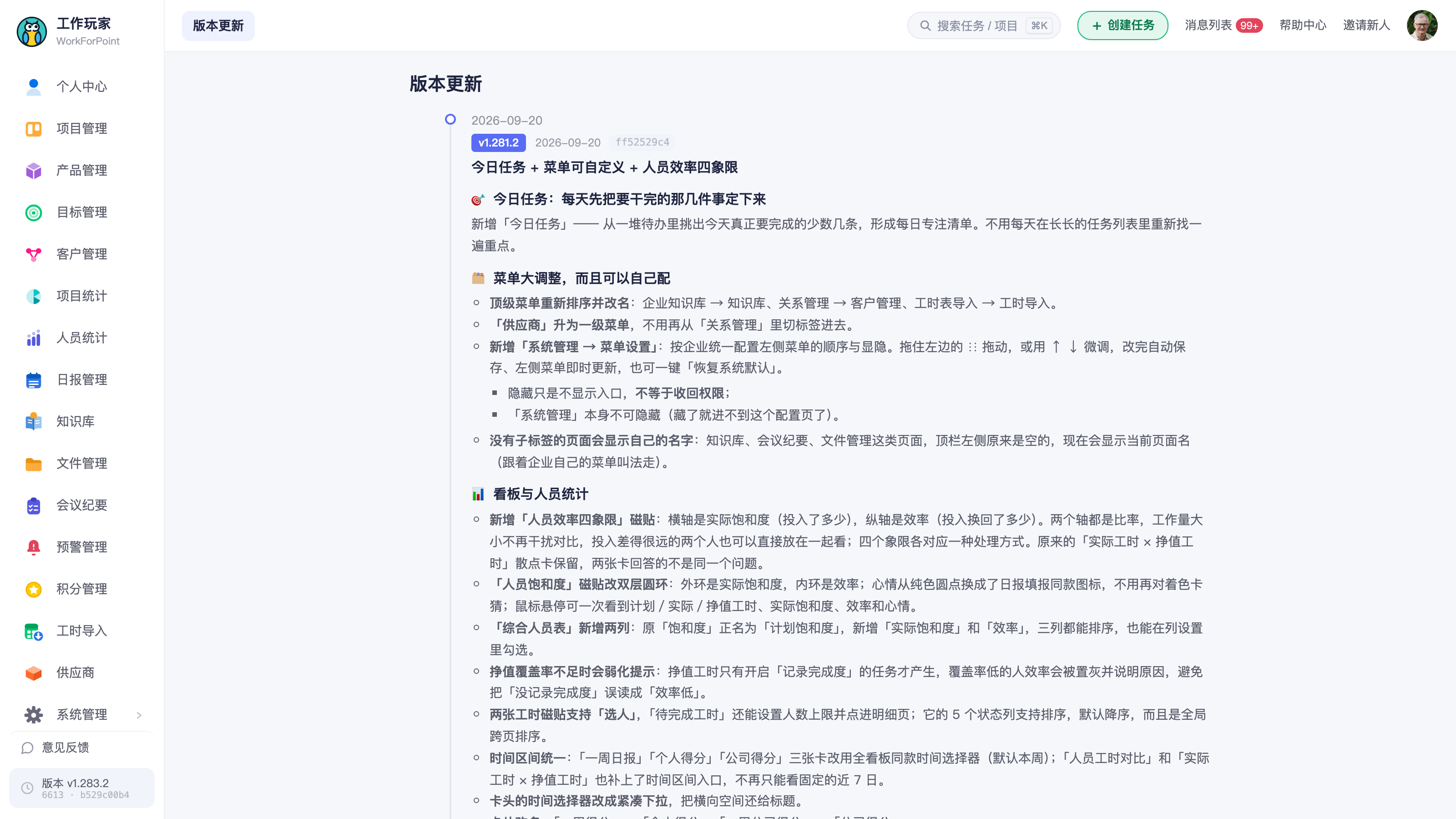
Task: Click the 版本 v1.283.2 info box
Action: point(82,788)
